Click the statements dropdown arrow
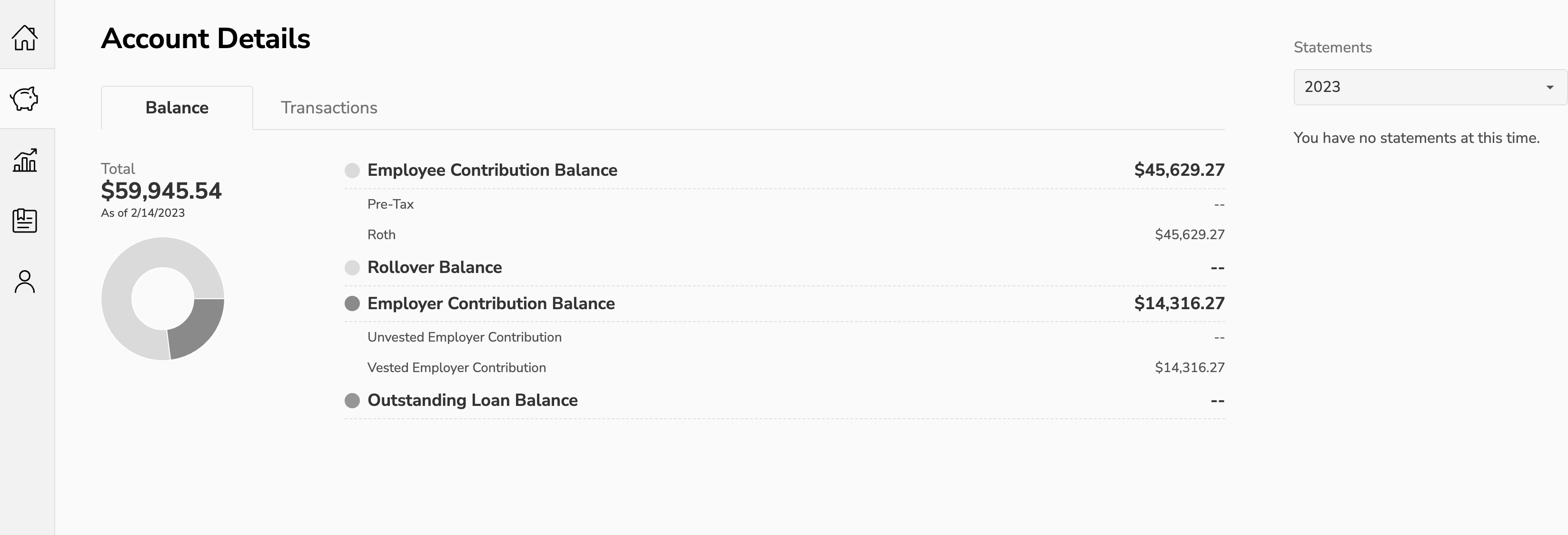 pyautogui.click(x=1550, y=88)
